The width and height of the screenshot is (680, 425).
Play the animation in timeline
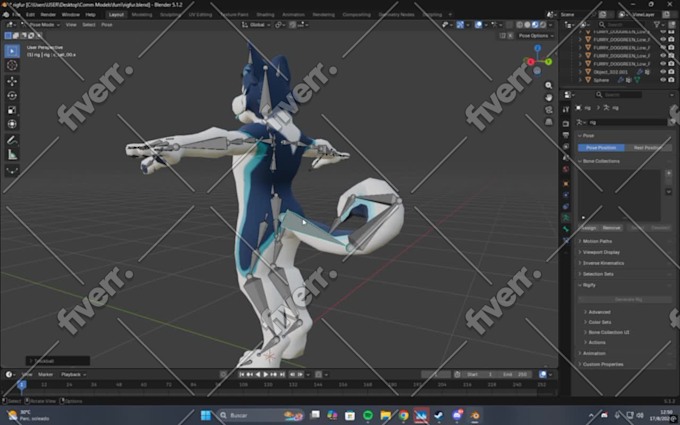tap(266, 374)
